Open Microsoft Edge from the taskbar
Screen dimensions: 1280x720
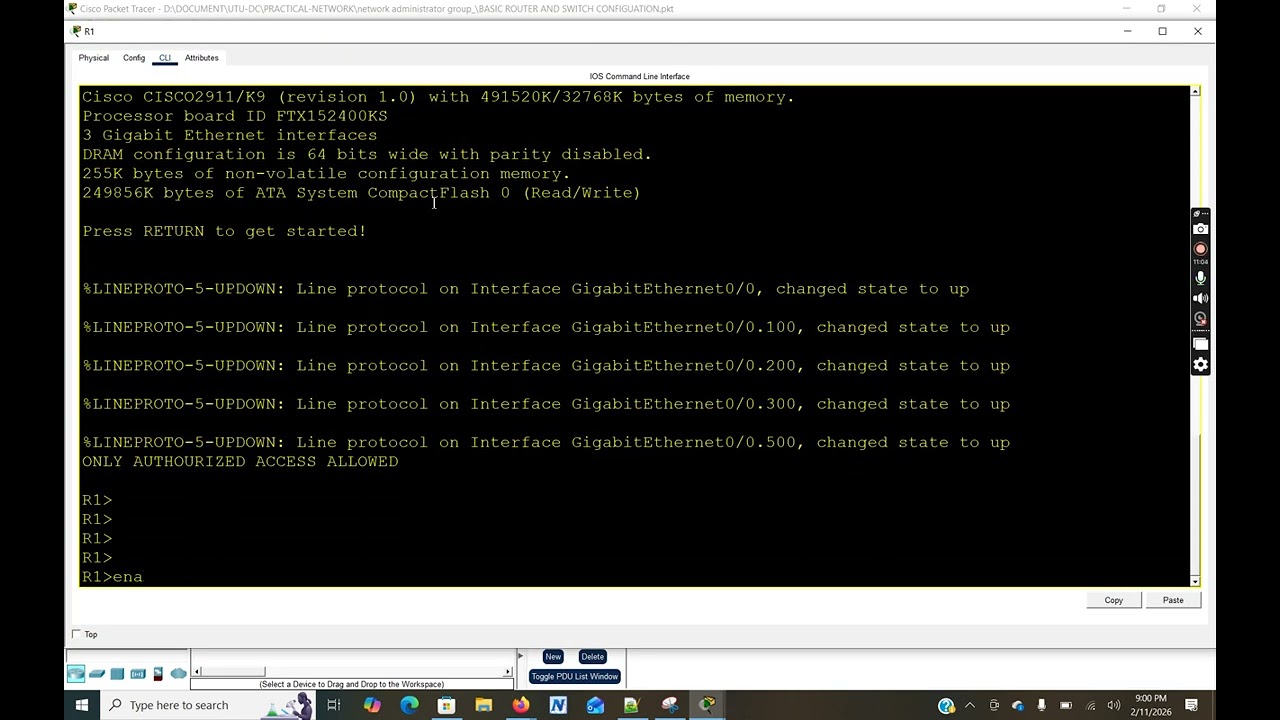409,705
